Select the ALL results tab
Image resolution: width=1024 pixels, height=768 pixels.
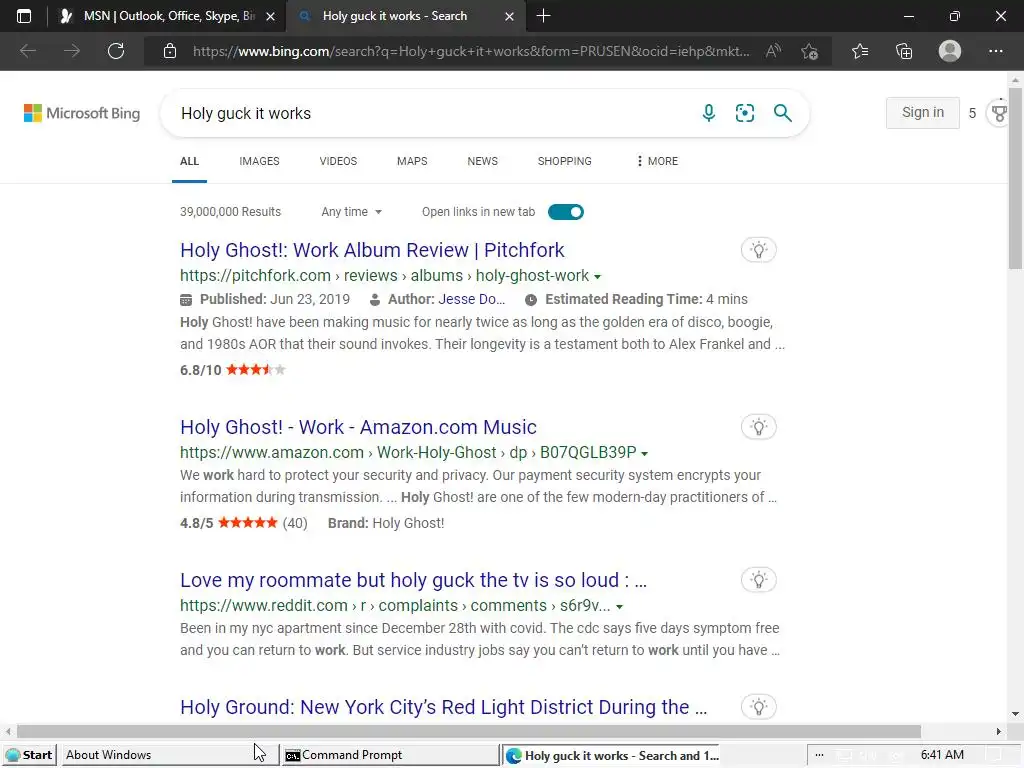(x=189, y=161)
